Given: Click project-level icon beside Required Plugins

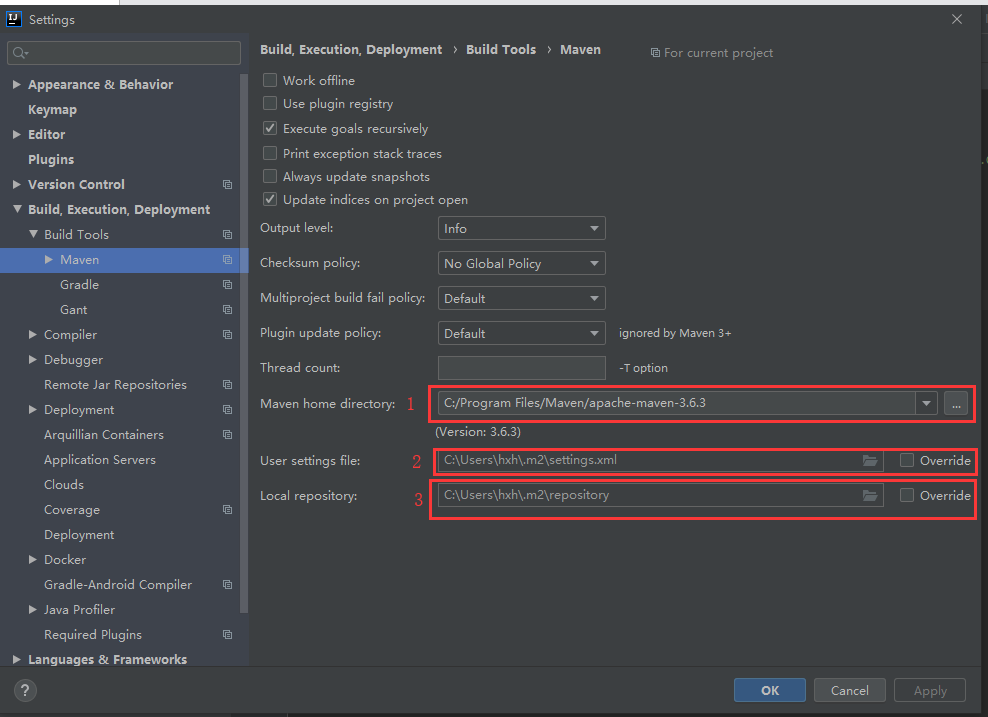Looking at the screenshot, I should (227, 635).
